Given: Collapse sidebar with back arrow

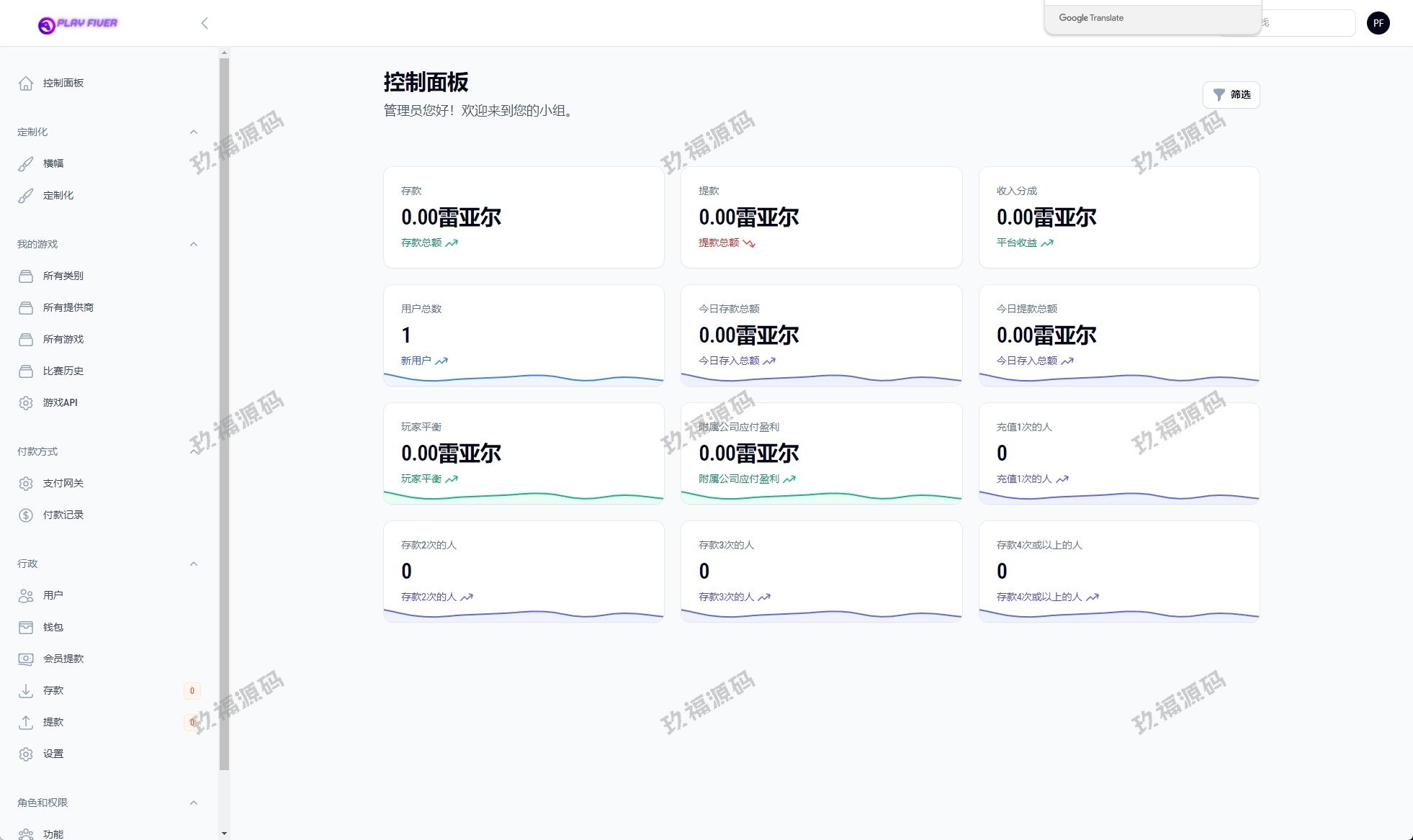Looking at the screenshot, I should click(x=205, y=23).
